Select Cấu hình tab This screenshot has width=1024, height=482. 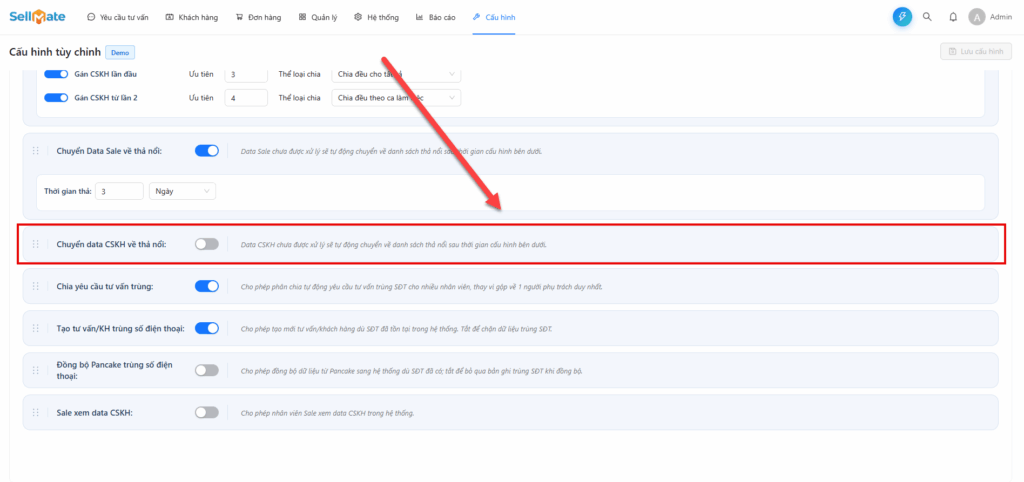[x=494, y=18]
